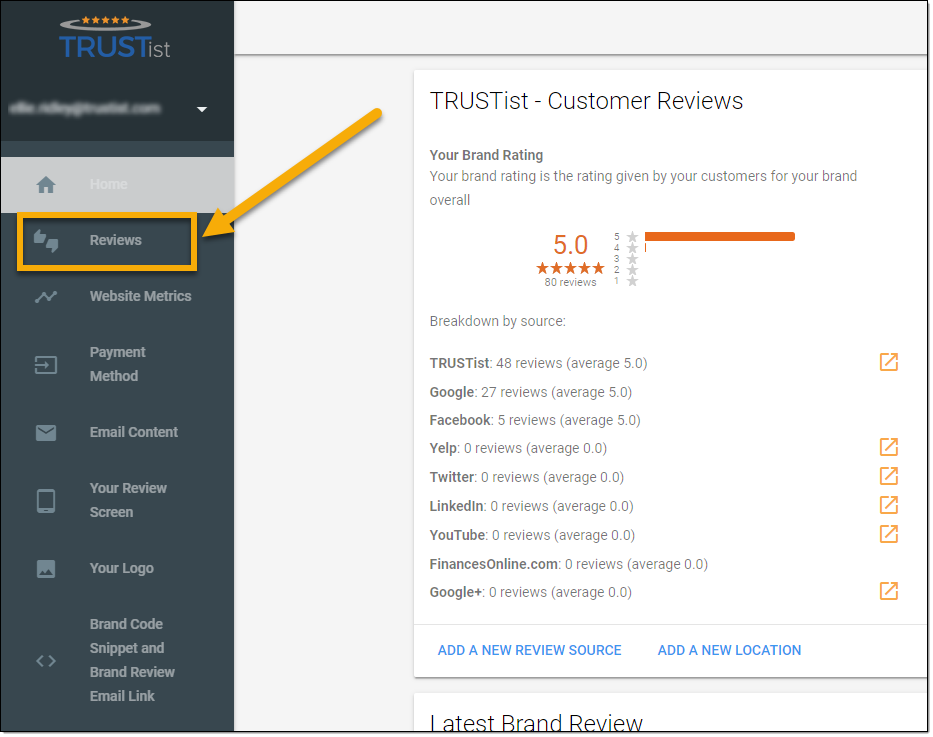Click the Google+ external link icon
Screen dimensions: 933x737
click(888, 591)
